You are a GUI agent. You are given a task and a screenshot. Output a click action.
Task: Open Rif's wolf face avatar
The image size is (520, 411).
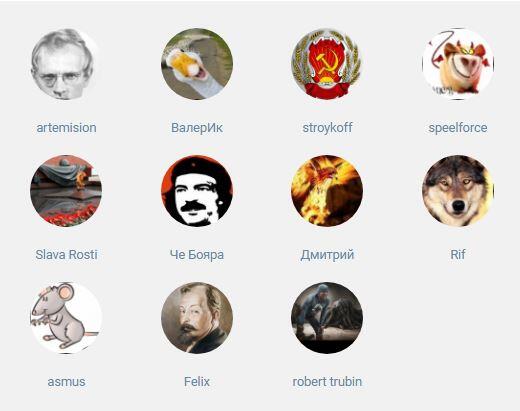pyautogui.click(x=458, y=191)
